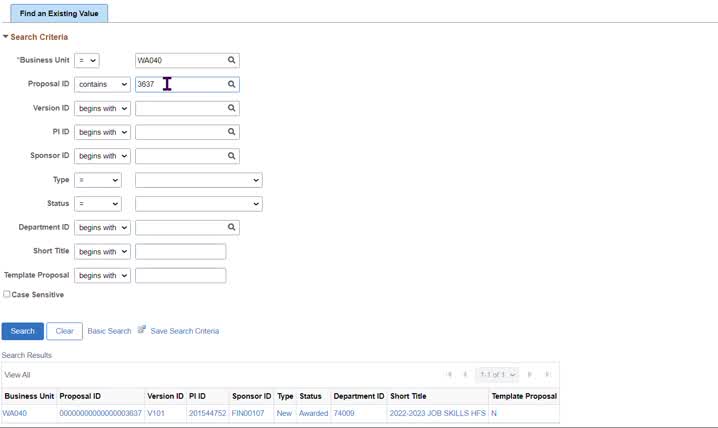Click the New type result link

click(284, 413)
